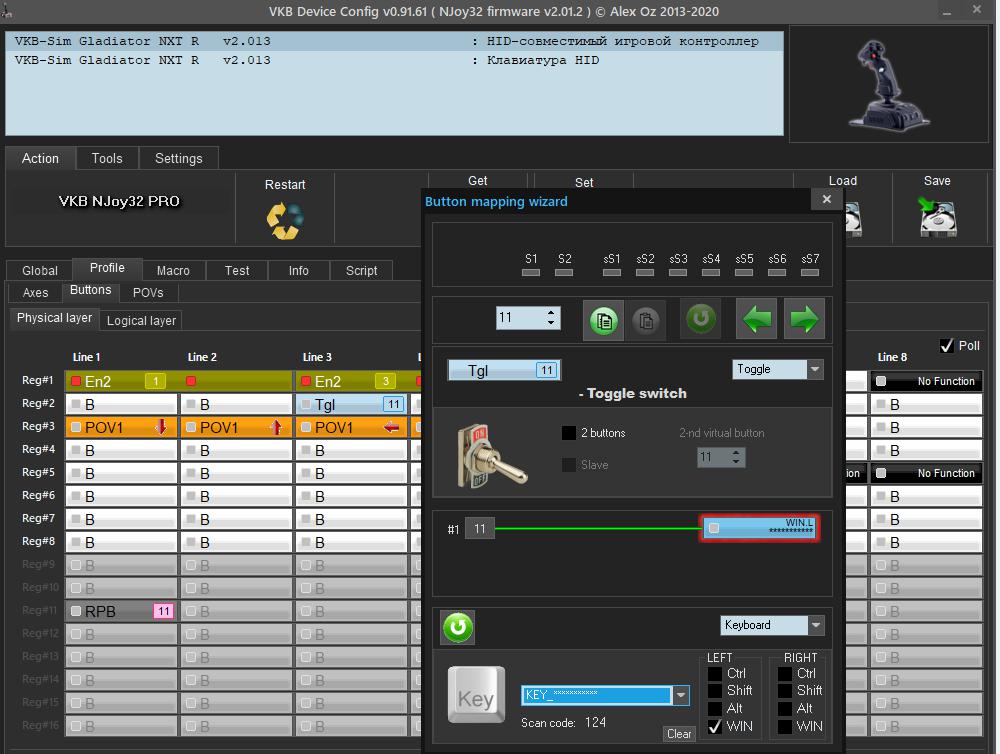The image size is (1000, 754).
Task: Open the Test tab
Action: 237,270
